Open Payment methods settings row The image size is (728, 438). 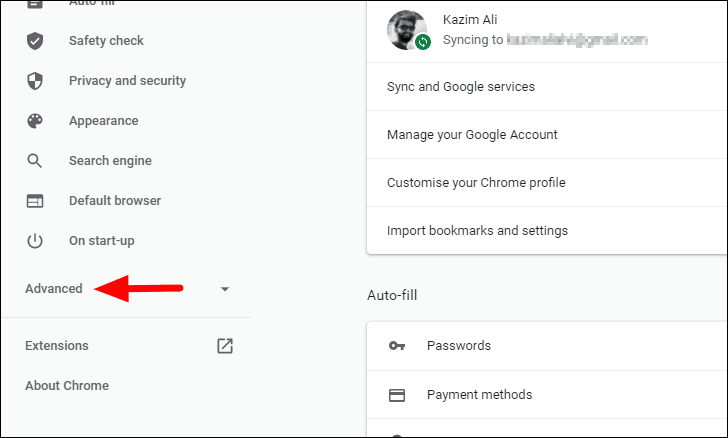[547, 395]
